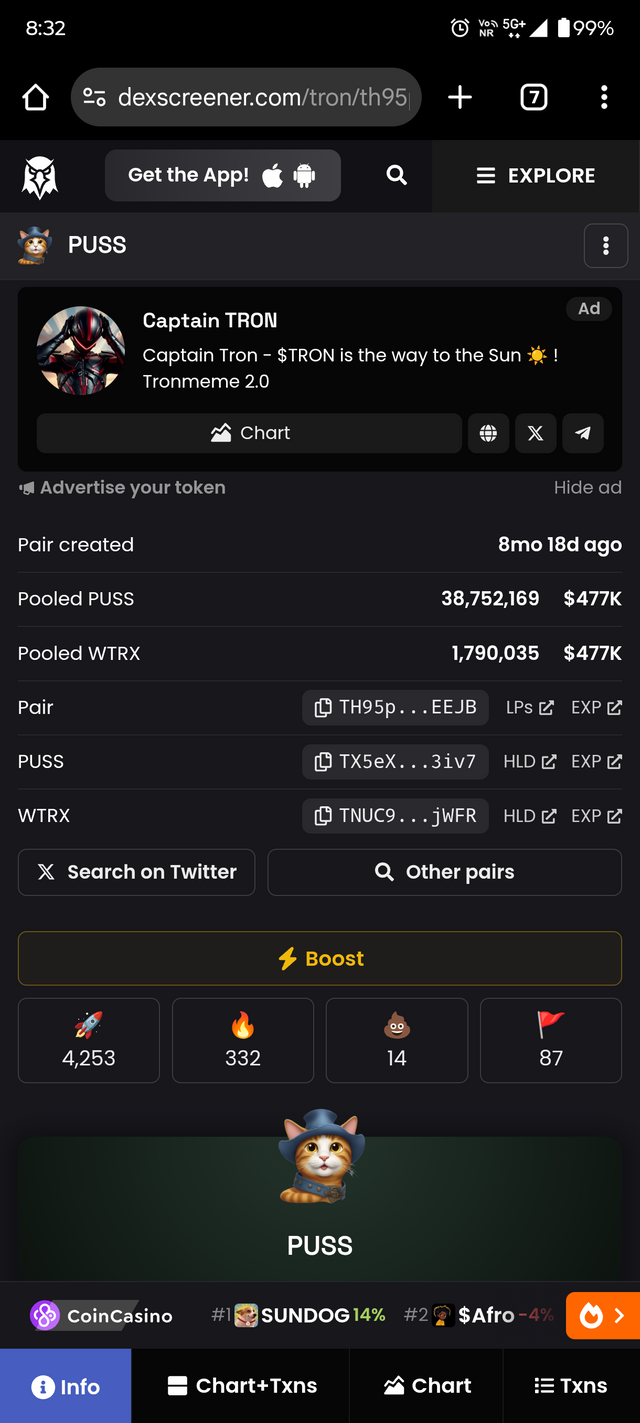The height and width of the screenshot is (1423, 640).
Task: Open Chrome's three-dot overflow menu
Action: [x=604, y=97]
